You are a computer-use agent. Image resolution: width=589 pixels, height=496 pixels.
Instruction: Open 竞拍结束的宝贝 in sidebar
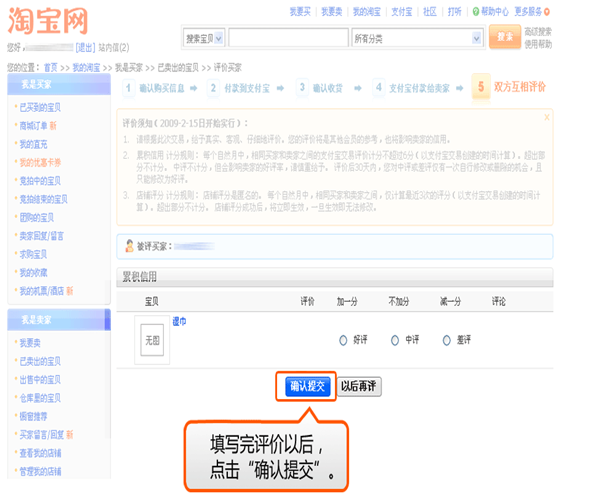(44, 199)
